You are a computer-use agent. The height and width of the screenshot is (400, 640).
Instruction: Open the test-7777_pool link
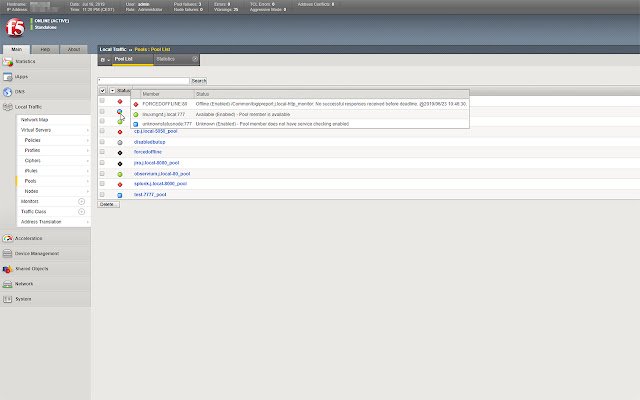tap(150, 195)
